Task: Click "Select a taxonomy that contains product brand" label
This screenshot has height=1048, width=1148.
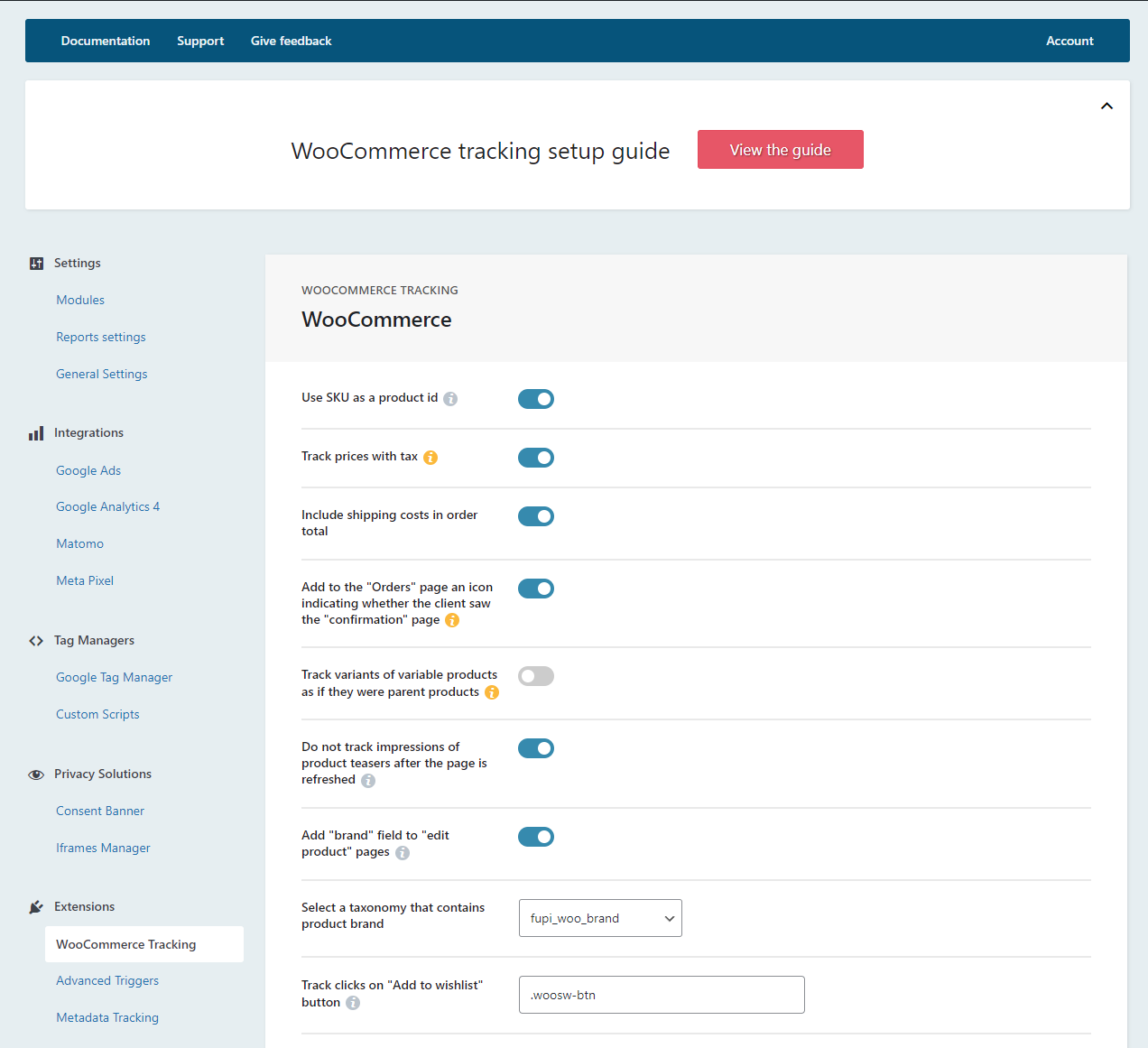Action: (393, 915)
